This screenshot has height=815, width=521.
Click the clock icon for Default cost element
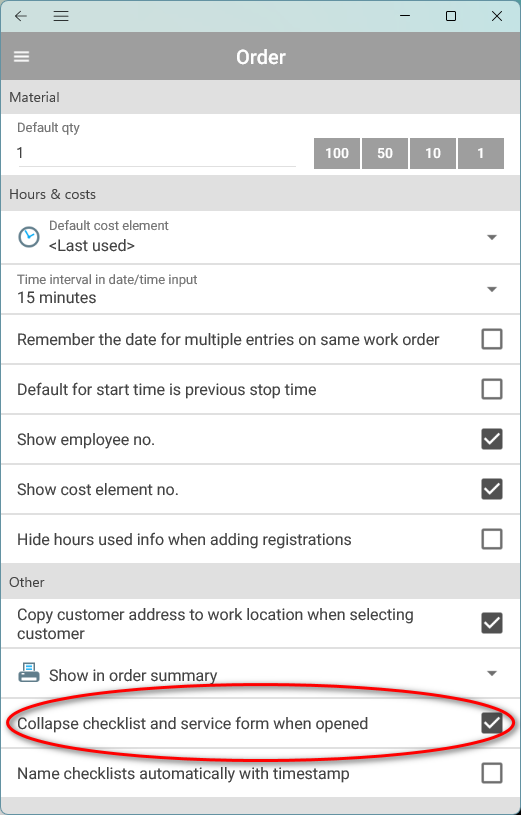pos(29,236)
